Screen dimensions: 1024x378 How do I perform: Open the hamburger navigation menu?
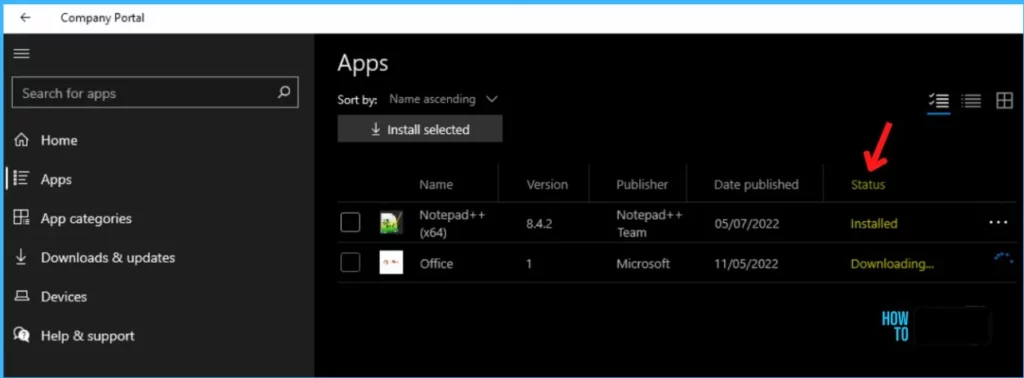[22, 54]
